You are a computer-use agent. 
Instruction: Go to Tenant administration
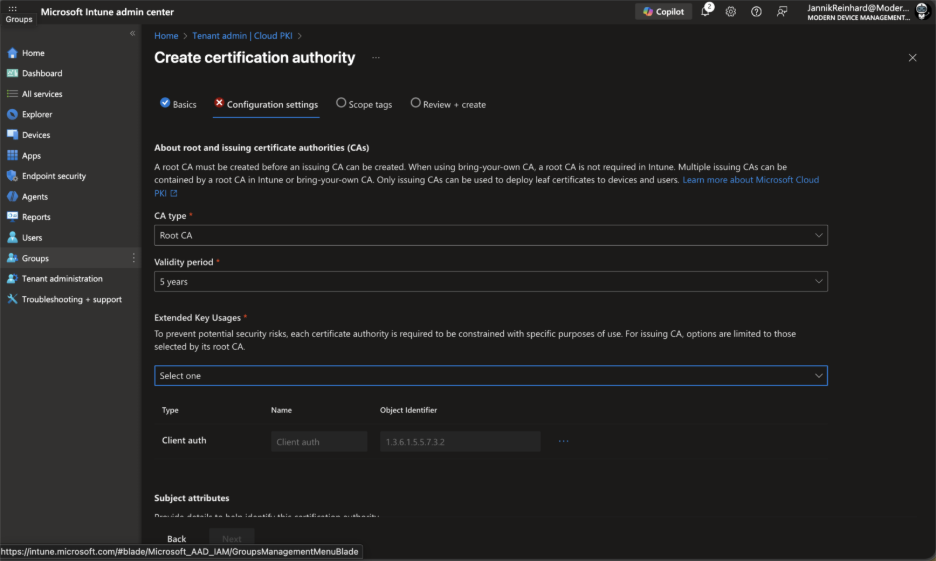click(62, 279)
